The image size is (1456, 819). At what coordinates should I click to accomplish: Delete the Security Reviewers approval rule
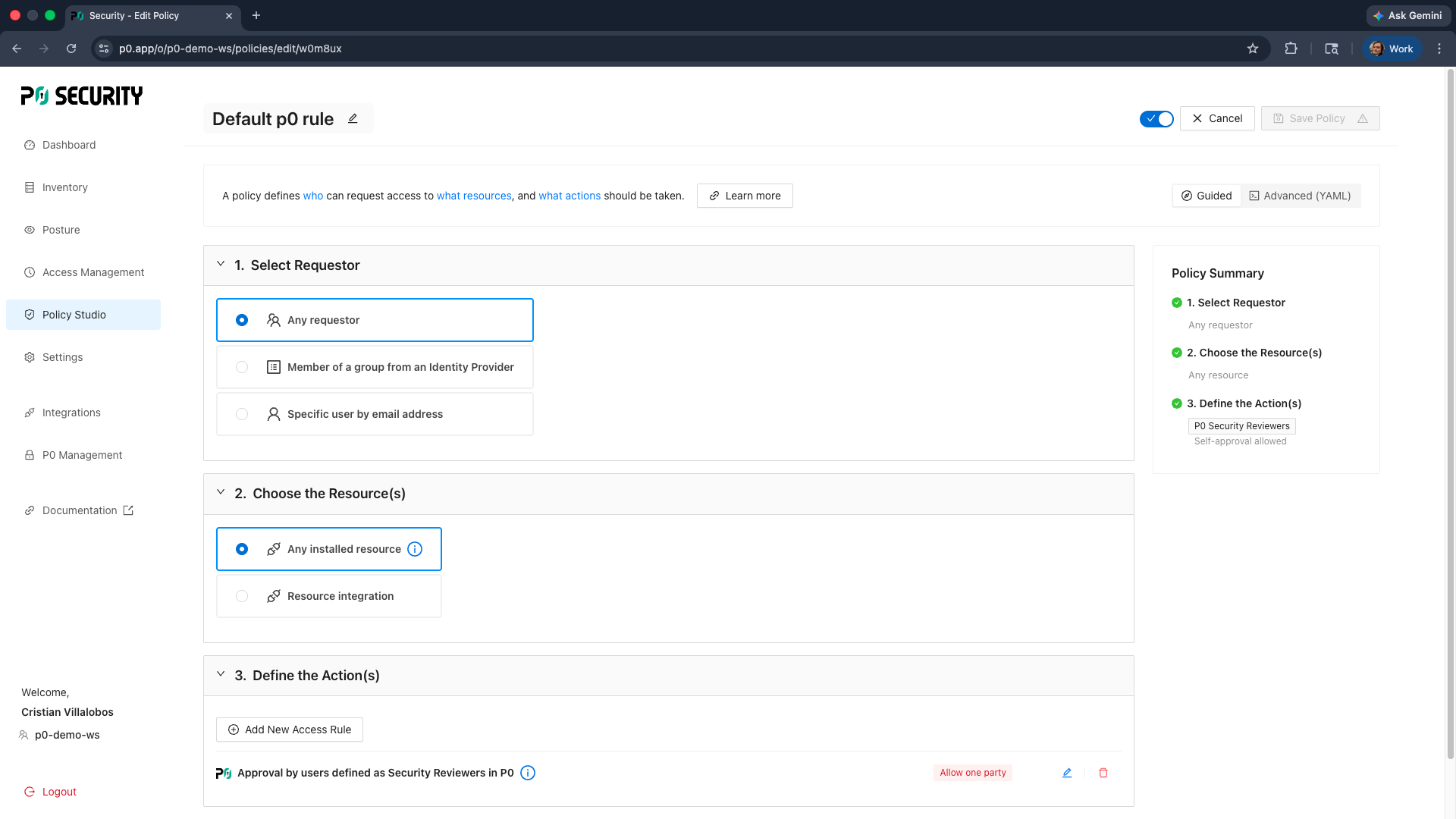(1103, 772)
